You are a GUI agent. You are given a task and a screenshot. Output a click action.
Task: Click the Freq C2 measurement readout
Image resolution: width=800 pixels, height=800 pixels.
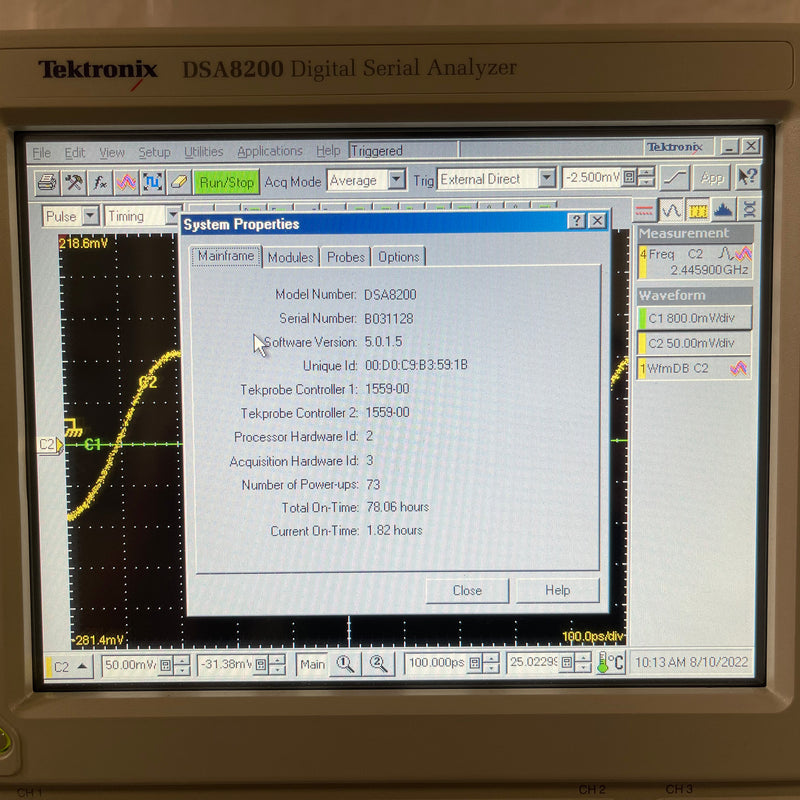[x=694, y=261]
